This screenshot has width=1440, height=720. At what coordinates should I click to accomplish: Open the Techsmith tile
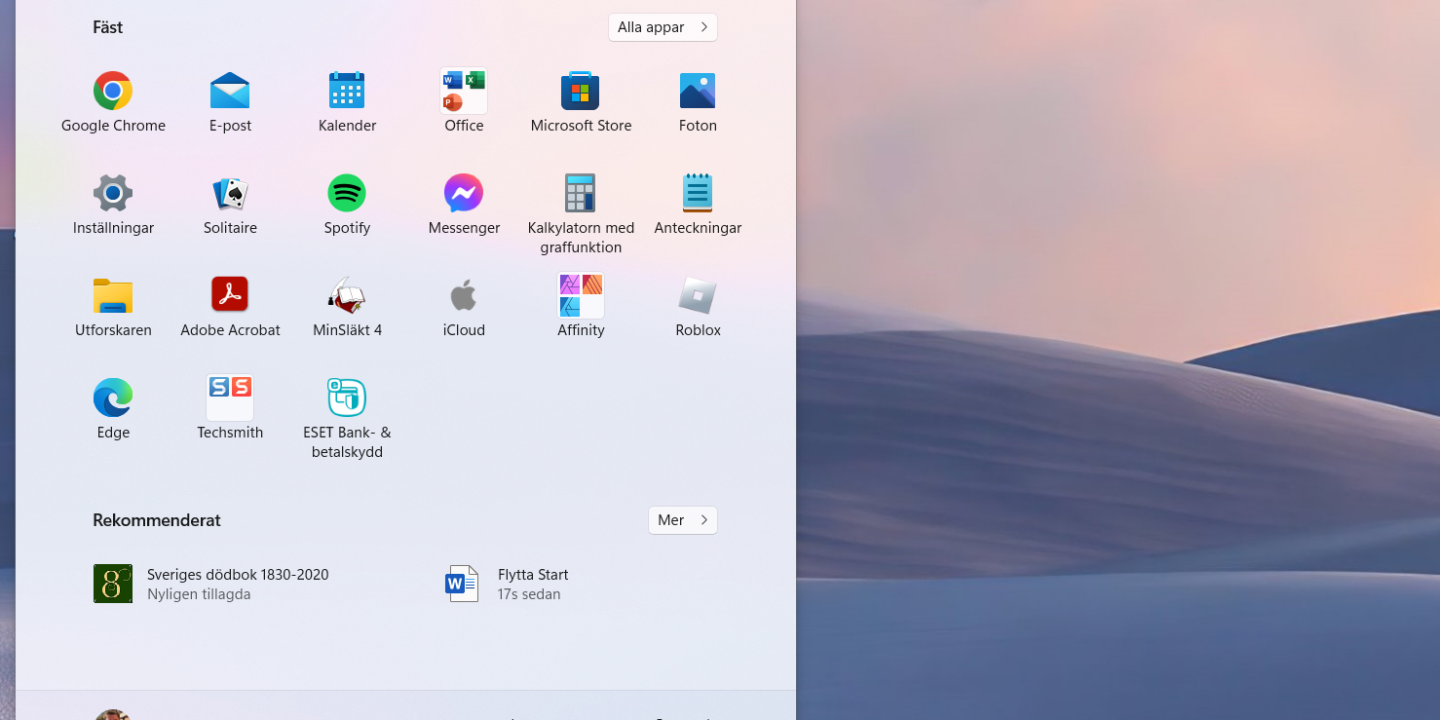[x=230, y=408]
